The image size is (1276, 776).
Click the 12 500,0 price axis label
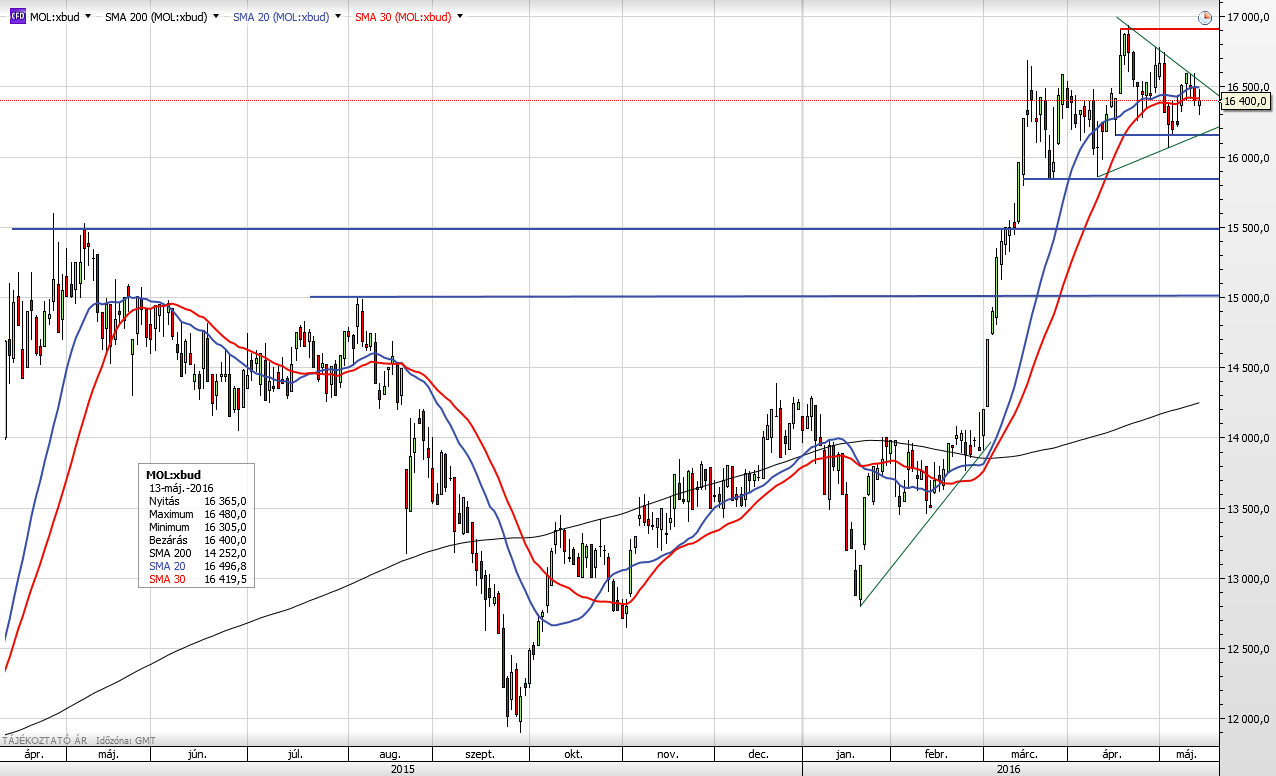tap(1248, 649)
